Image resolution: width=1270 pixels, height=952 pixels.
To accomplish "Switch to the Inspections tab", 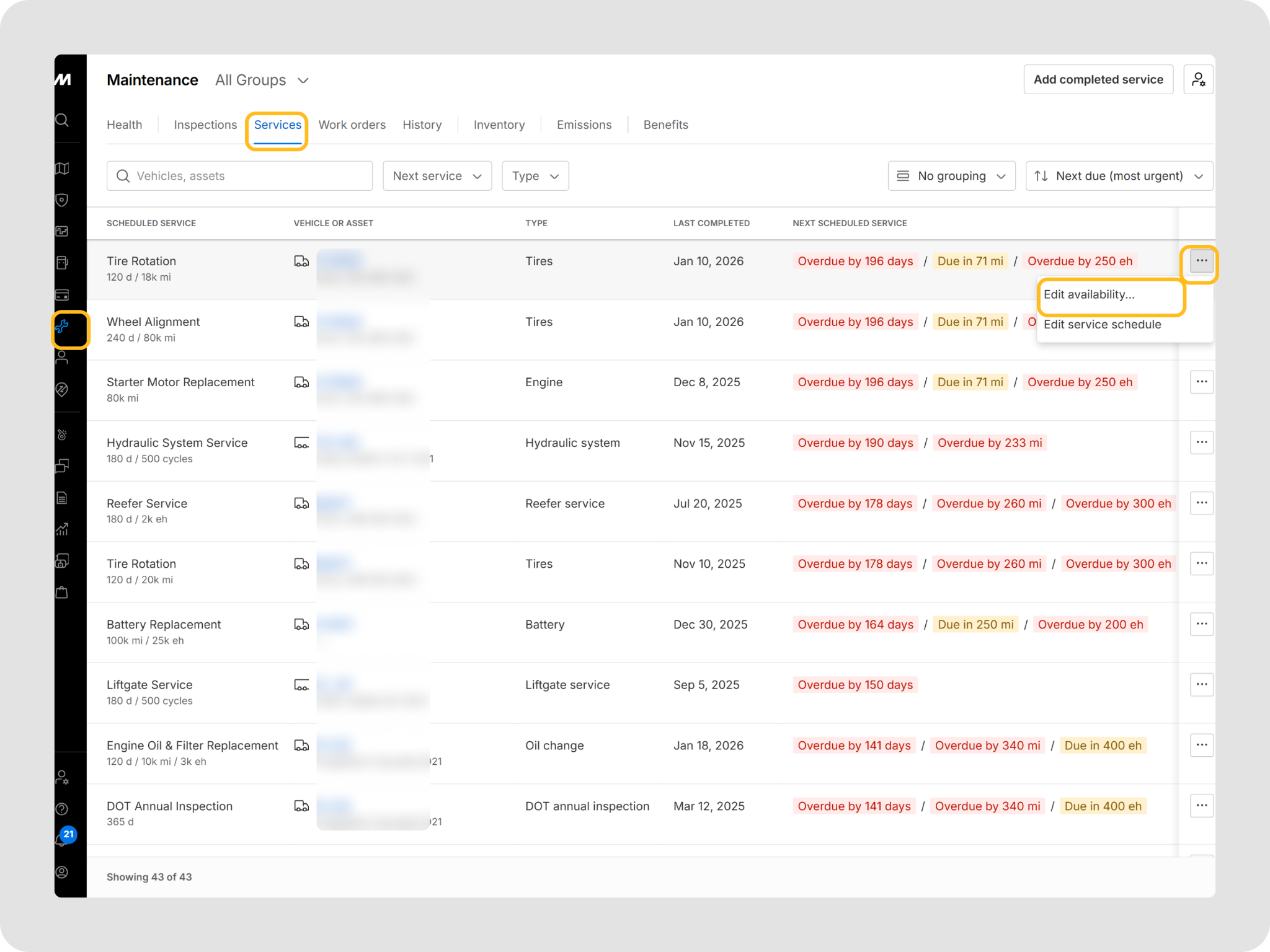I will (x=205, y=125).
